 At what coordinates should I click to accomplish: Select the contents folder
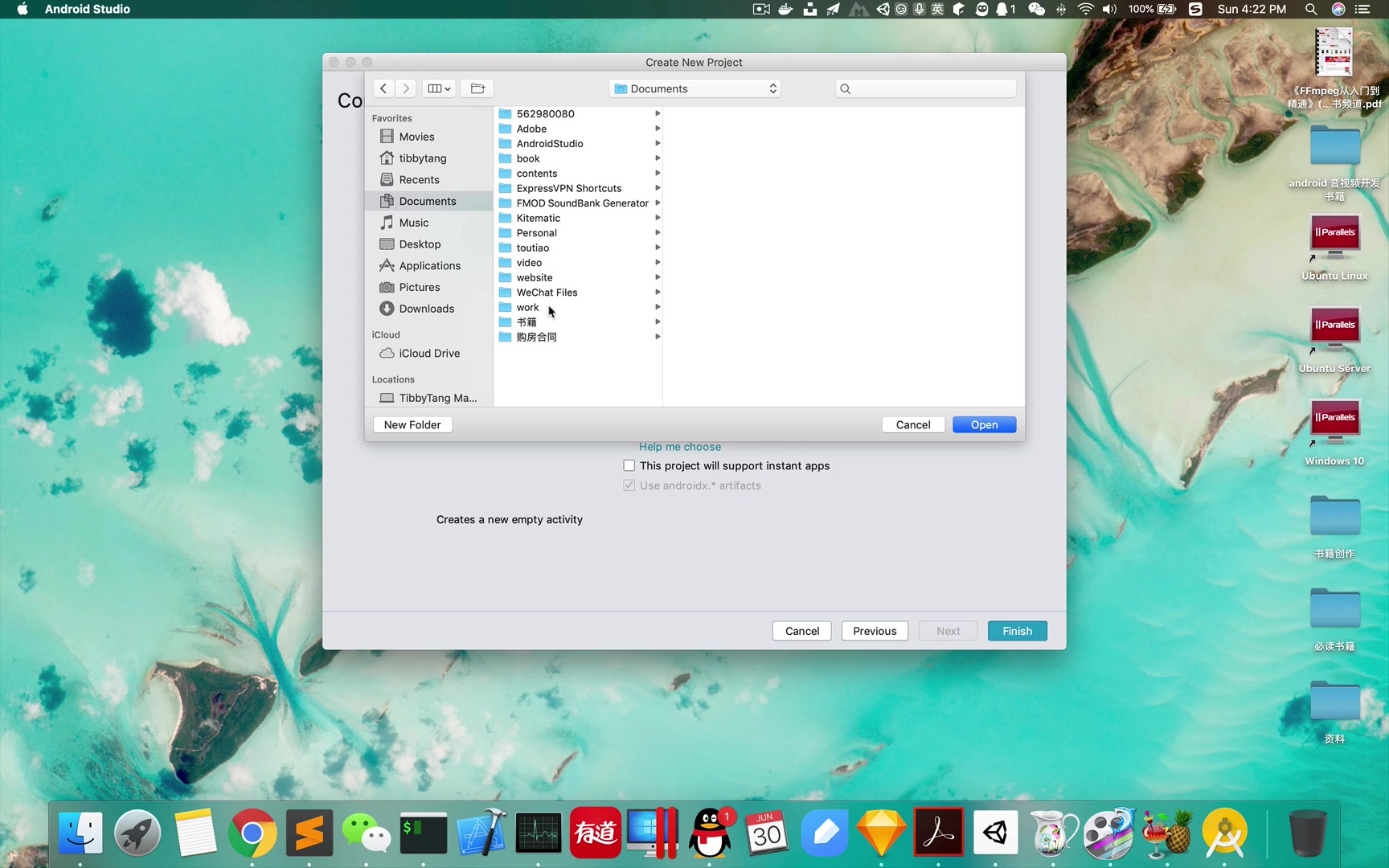pyautogui.click(x=579, y=173)
